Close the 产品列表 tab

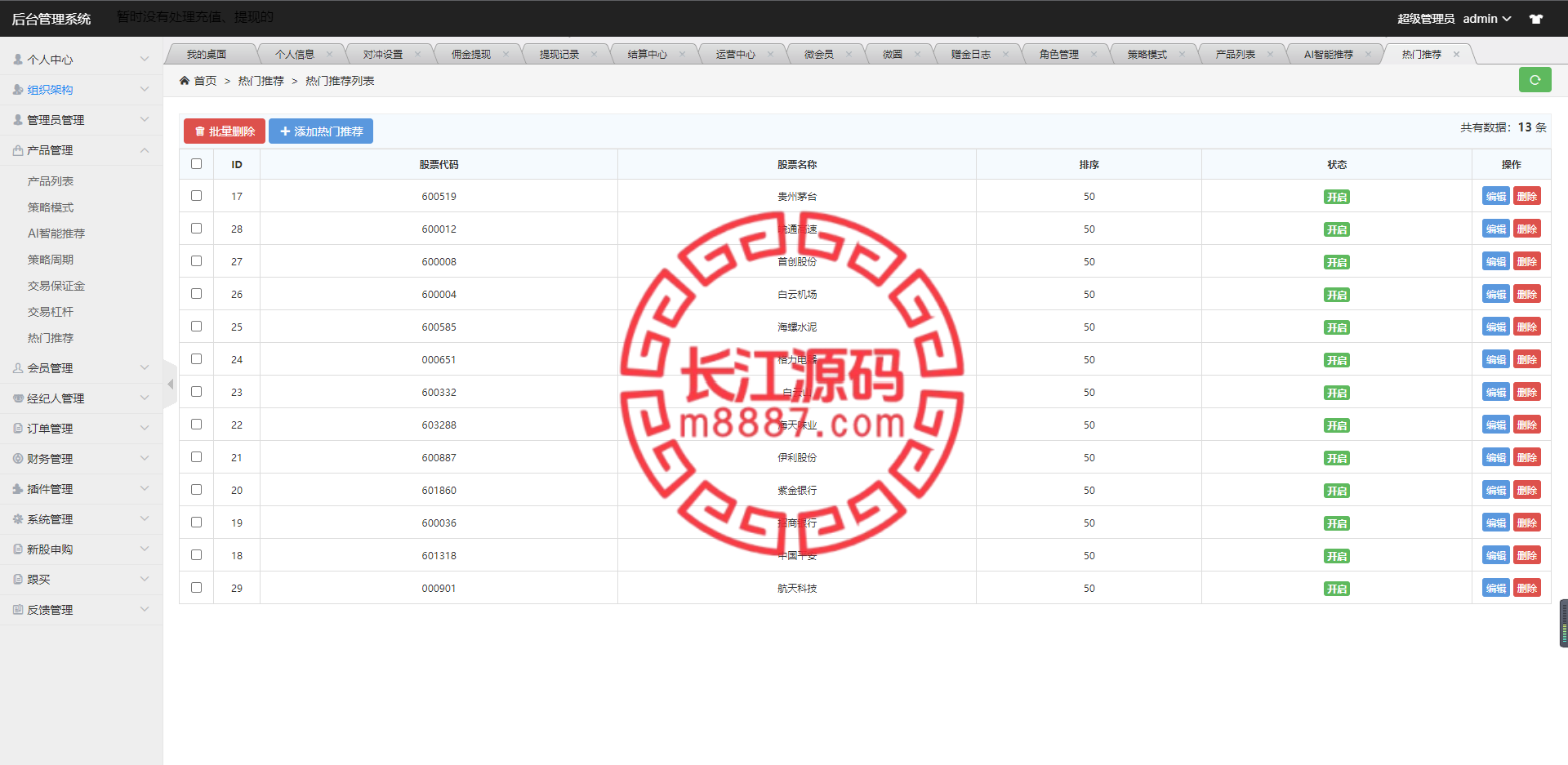(x=1270, y=55)
